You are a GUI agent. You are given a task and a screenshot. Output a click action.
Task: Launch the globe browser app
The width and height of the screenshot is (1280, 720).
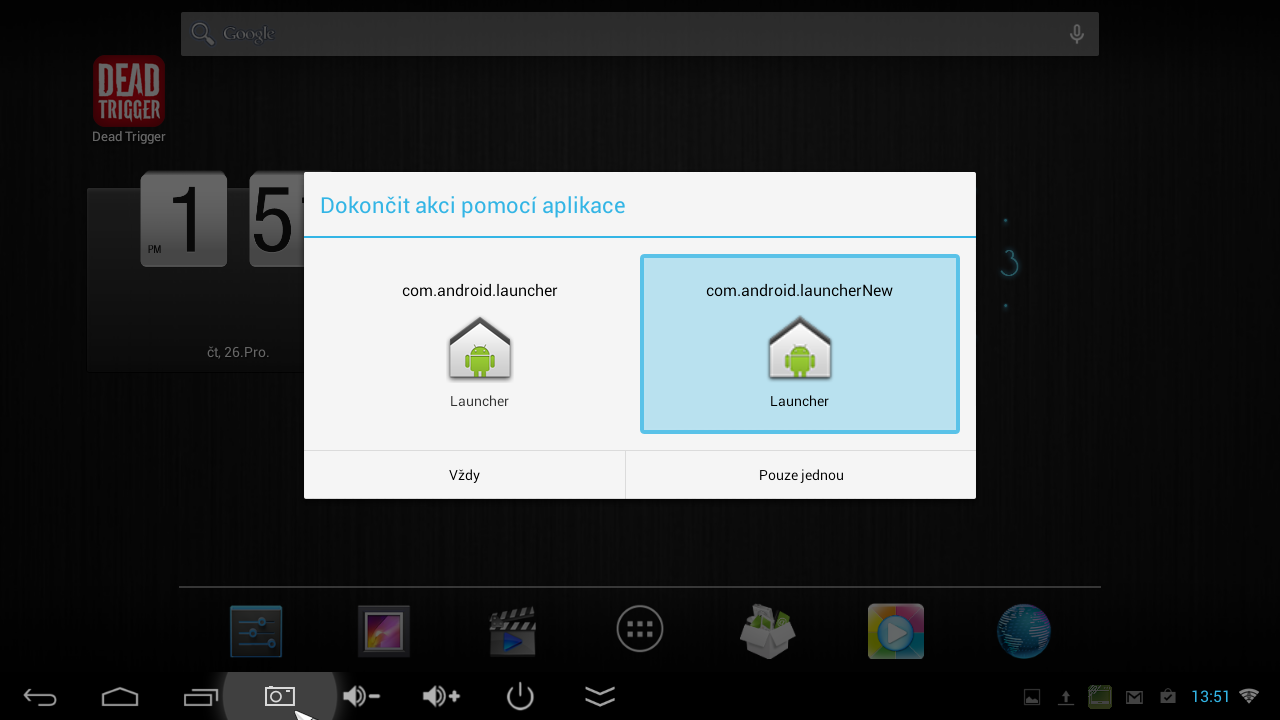pyautogui.click(x=1023, y=631)
